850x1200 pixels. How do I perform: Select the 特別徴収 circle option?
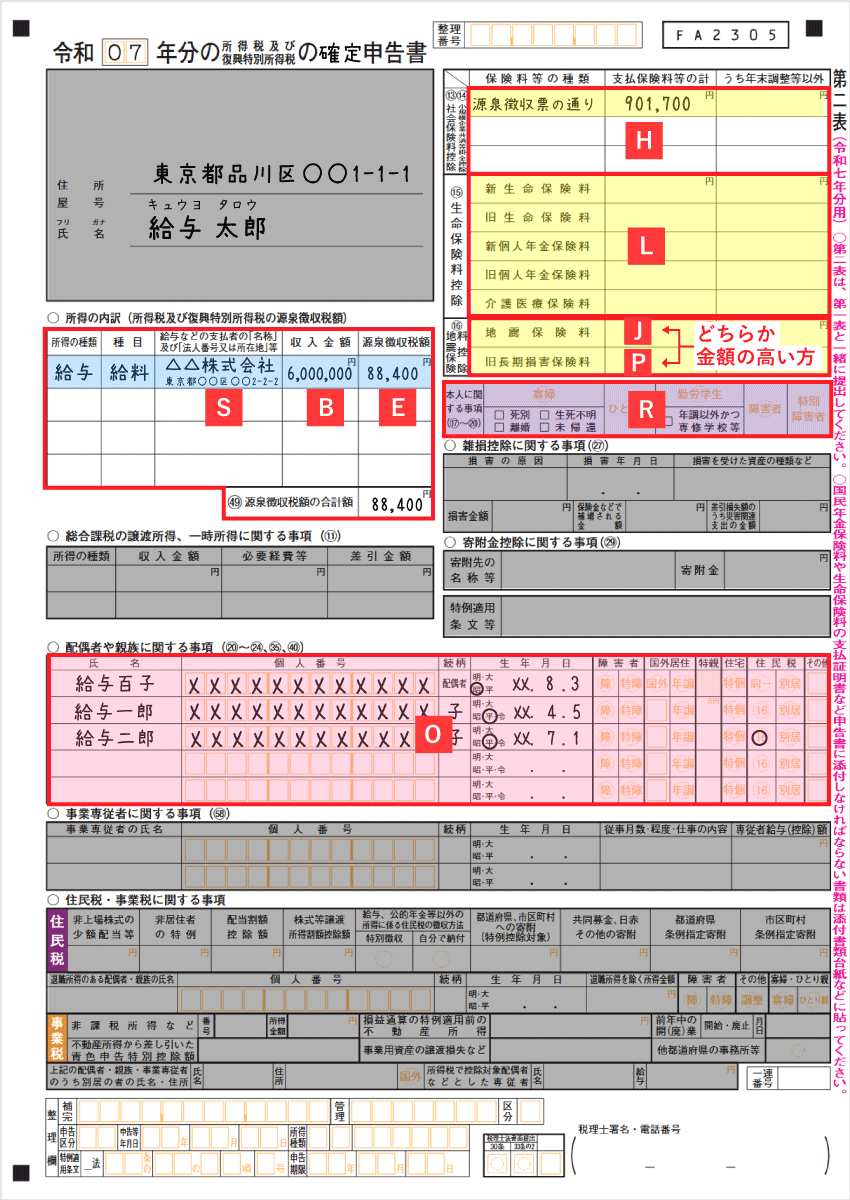click(386, 957)
